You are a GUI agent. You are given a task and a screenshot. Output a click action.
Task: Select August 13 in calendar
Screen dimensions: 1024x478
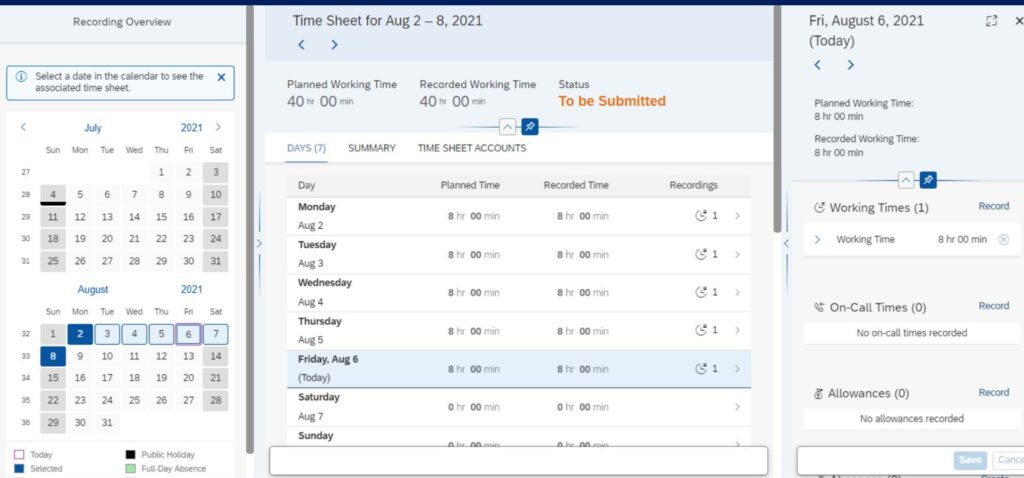(x=188, y=357)
